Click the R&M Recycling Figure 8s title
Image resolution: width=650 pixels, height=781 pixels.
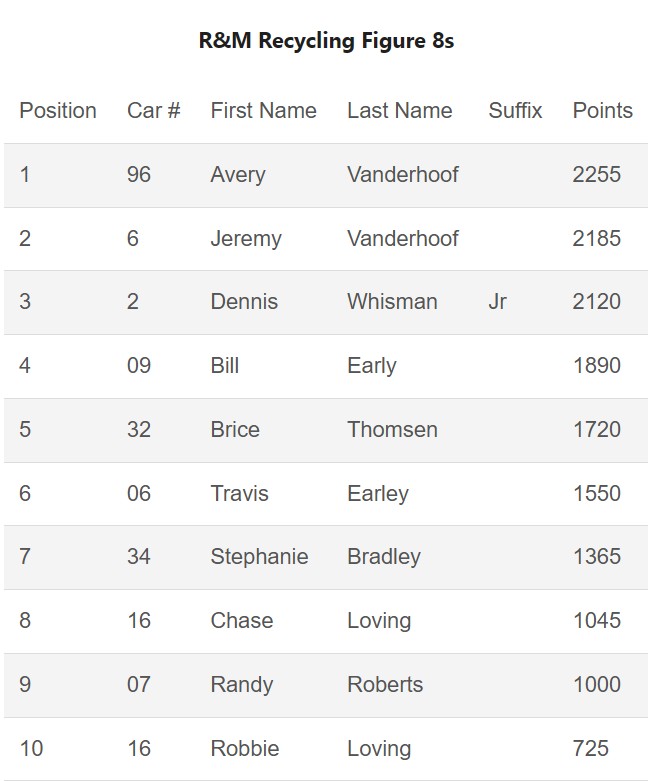326,41
